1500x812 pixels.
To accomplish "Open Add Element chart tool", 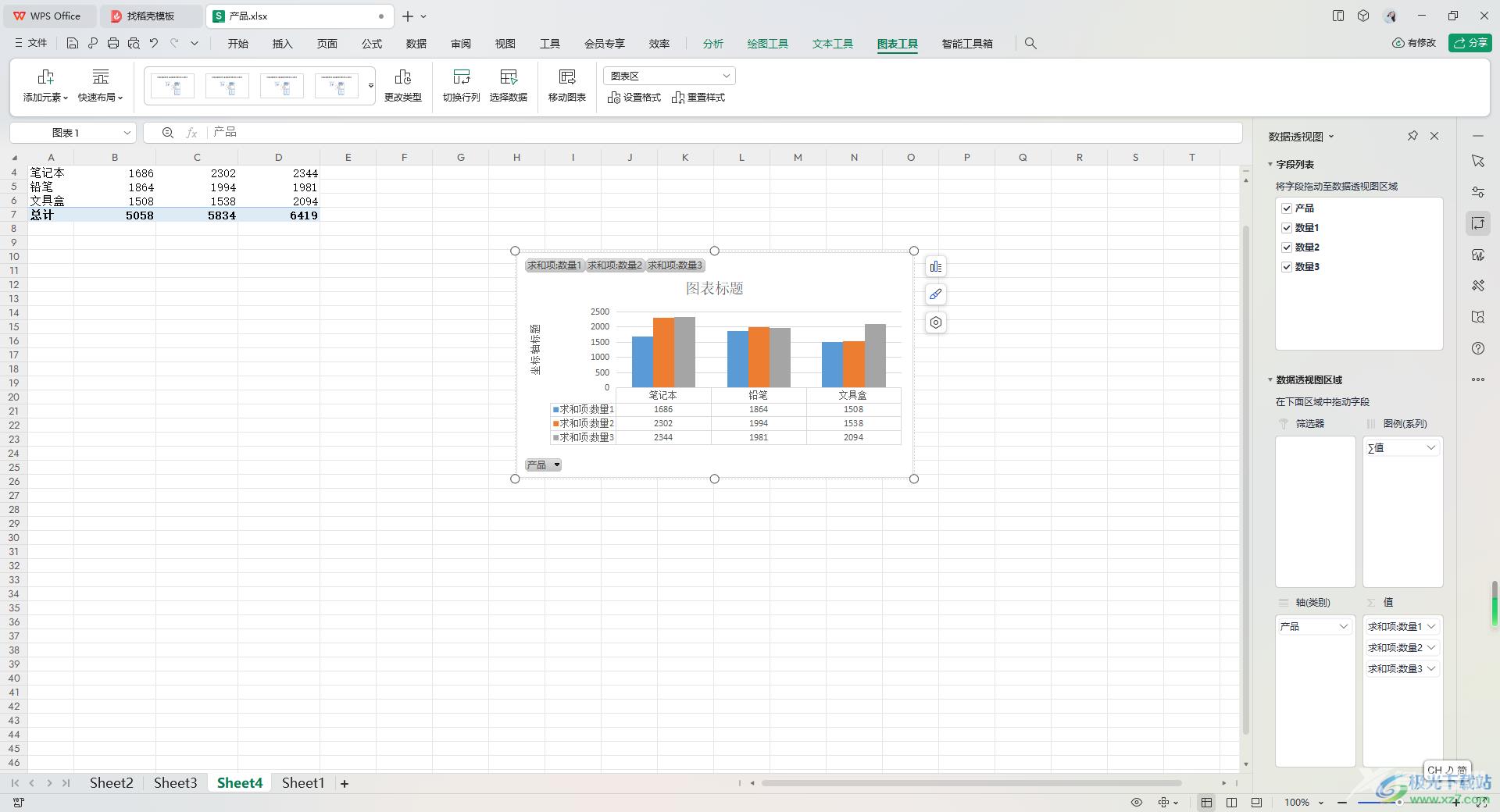I will (x=45, y=86).
